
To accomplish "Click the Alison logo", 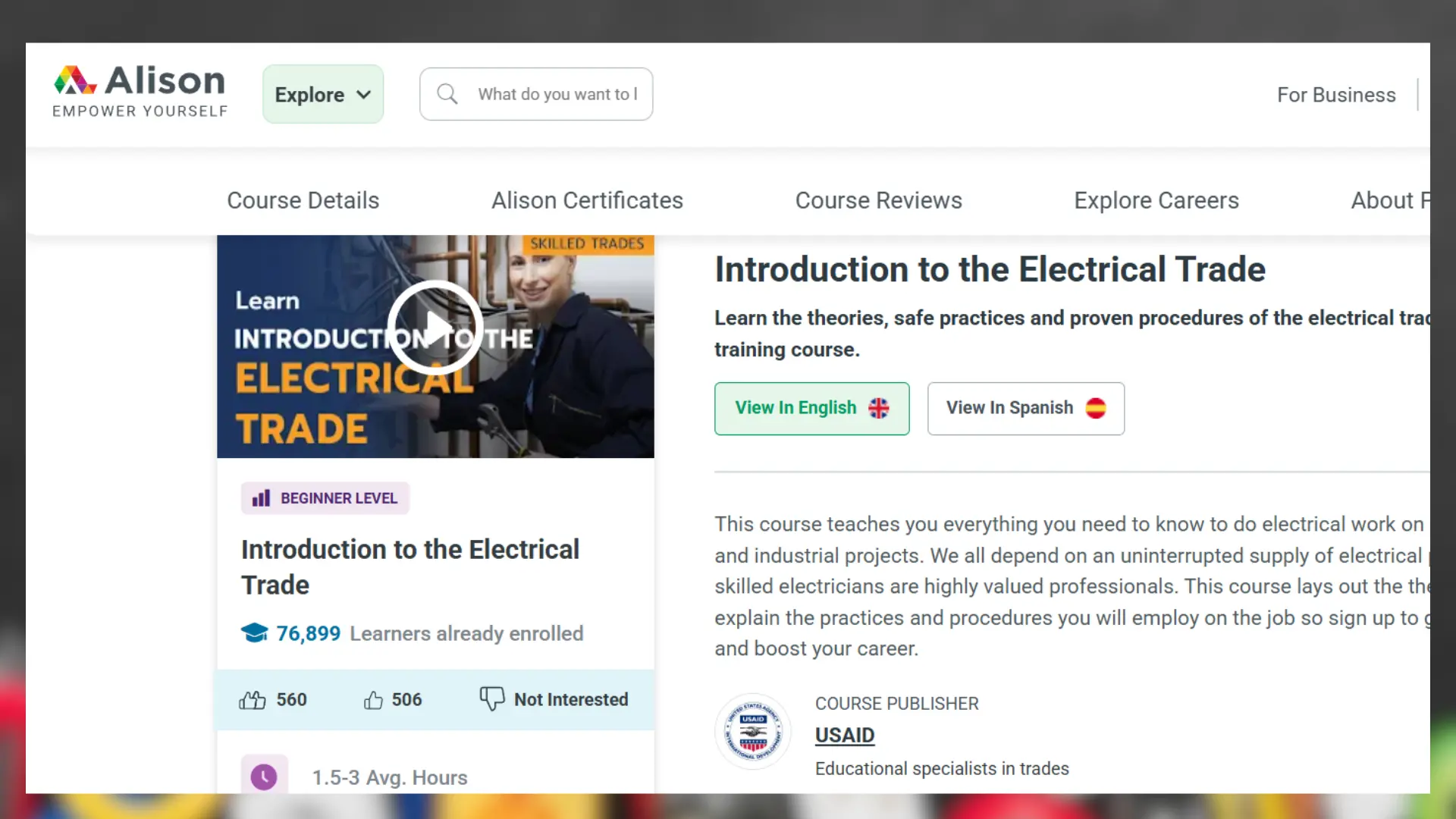I will point(140,91).
